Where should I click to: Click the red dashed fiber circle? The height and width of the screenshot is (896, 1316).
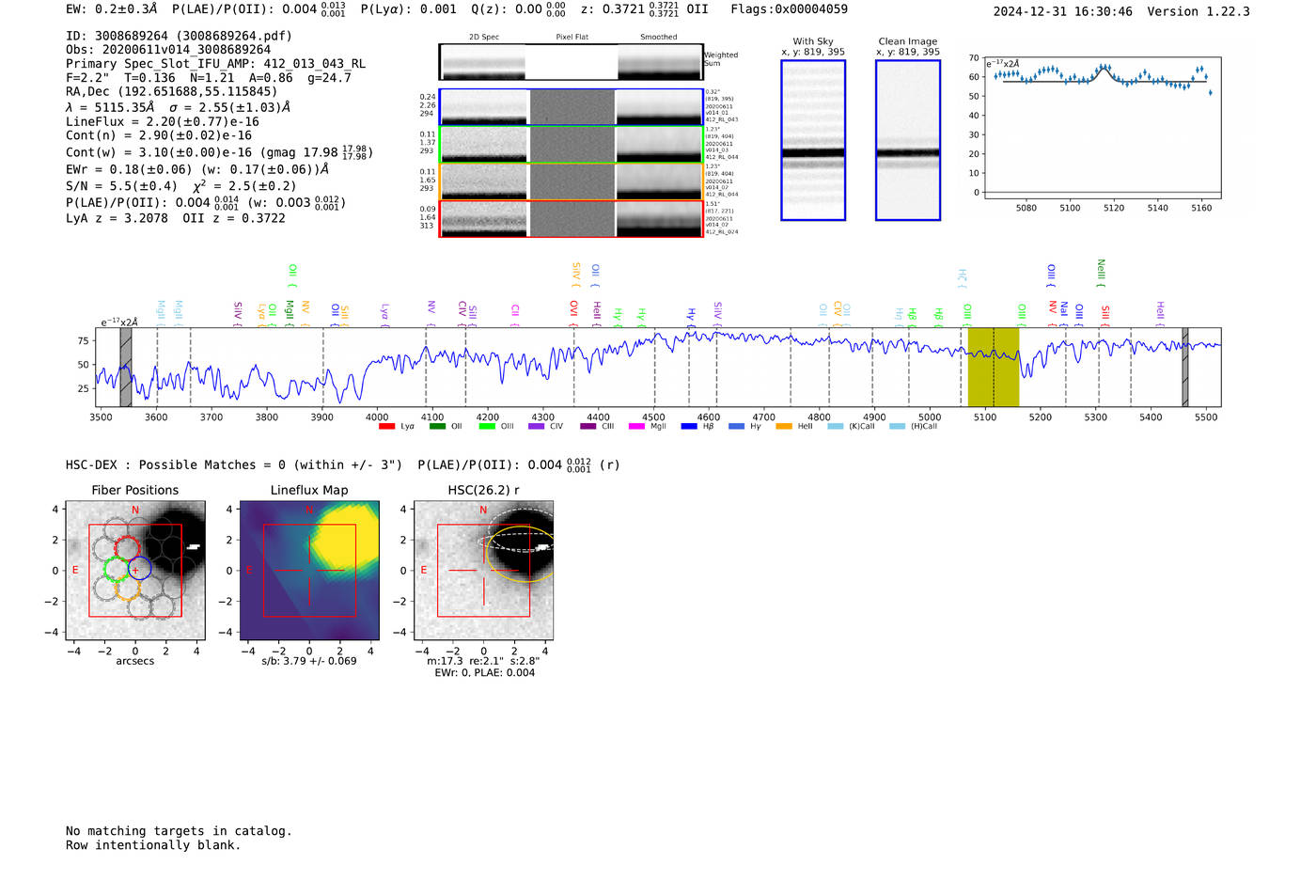[x=127, y=548]
